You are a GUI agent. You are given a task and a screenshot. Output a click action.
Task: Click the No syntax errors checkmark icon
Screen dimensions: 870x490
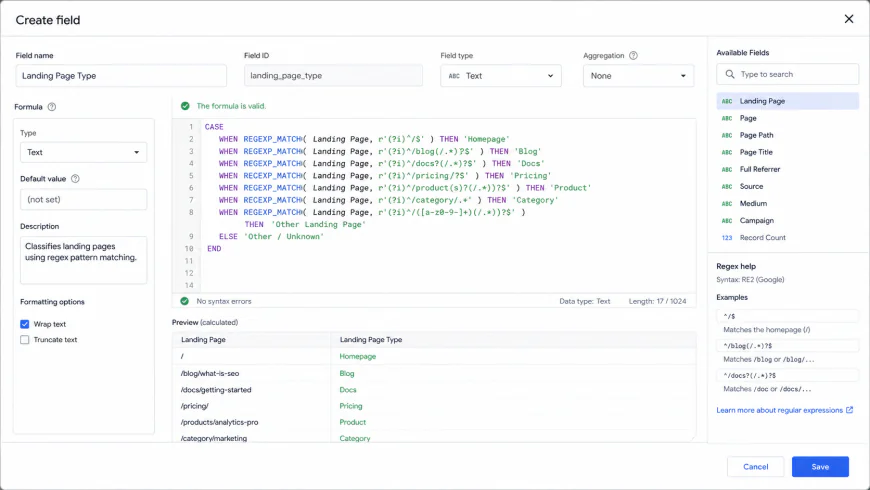tap(185, 301)
